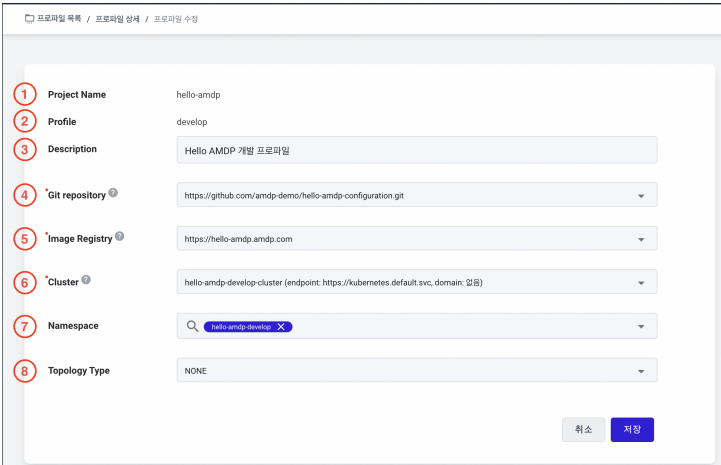Open the Namespace dropdown arrow

click(x=641, y=327)
